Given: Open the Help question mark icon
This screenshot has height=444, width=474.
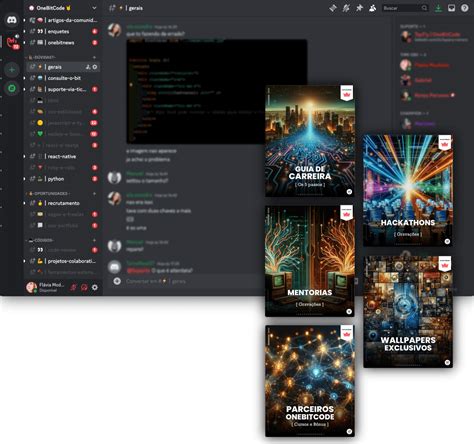Looking at the screenshot, I should click(x=464, y=8).
